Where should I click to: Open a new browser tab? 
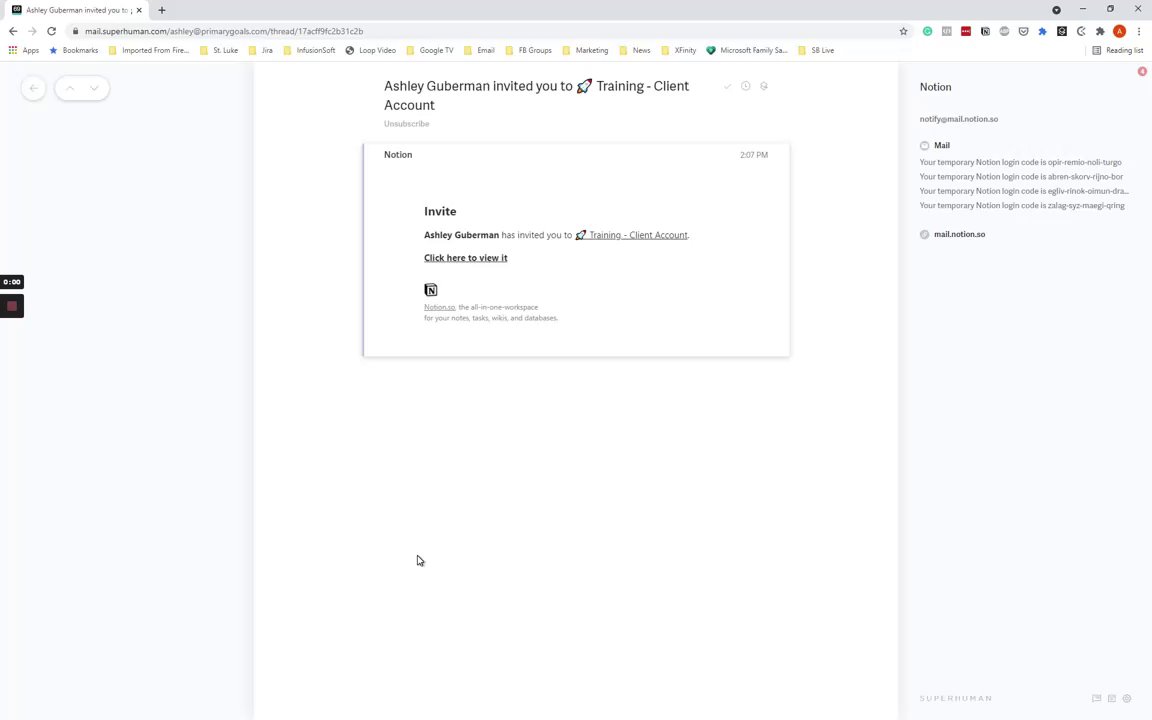[x=162, y=10]
